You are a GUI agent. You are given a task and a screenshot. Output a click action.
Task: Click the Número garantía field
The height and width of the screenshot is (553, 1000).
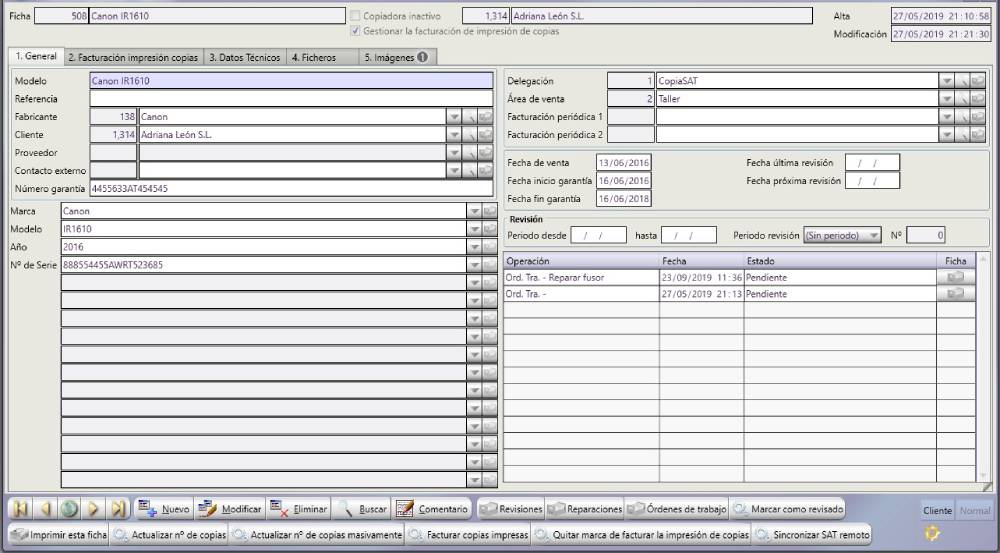pyautogui.click(x=291, y=188)
